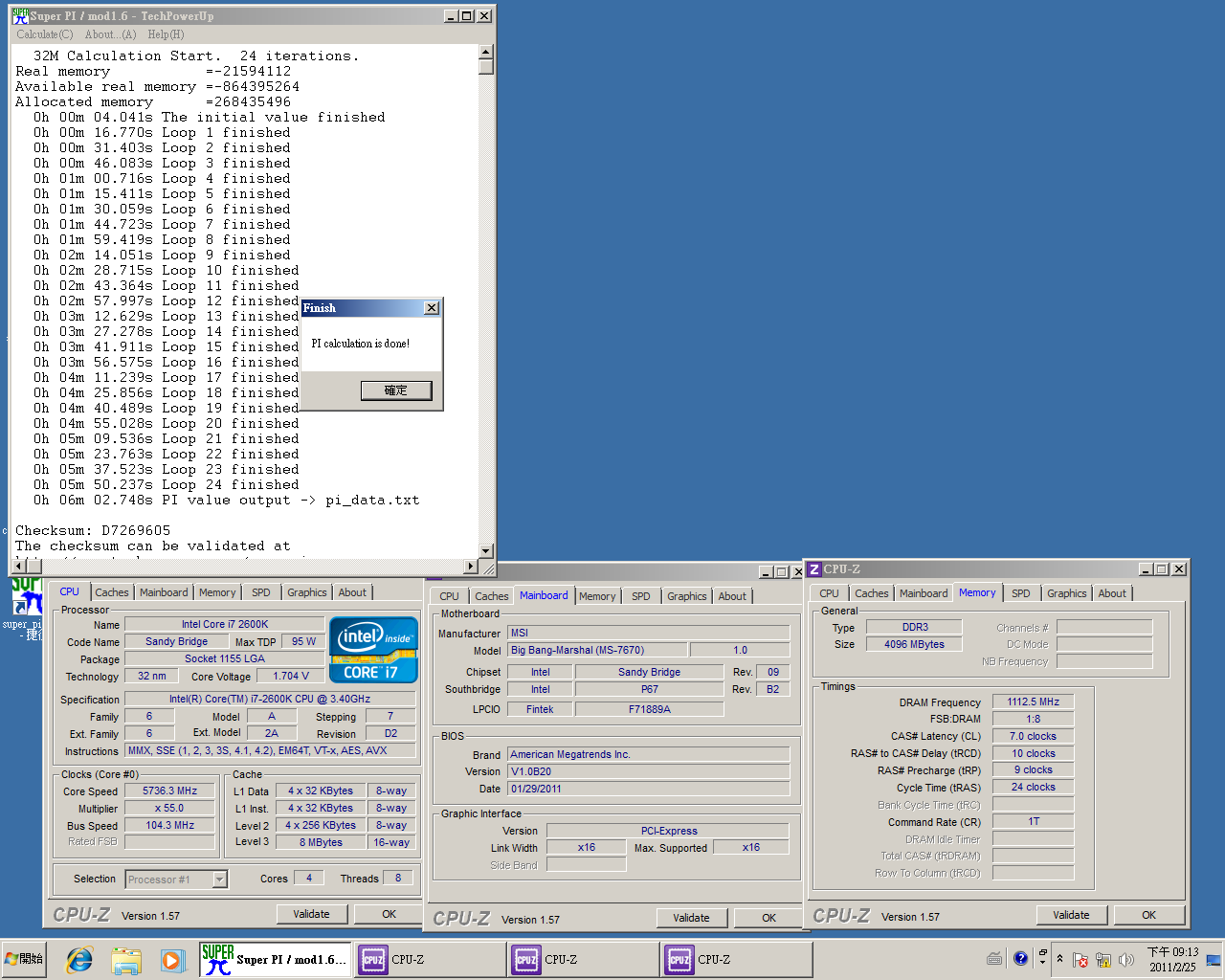
Task: Select SPD tab in left CPU-Z window
Action: pos(261,592)
